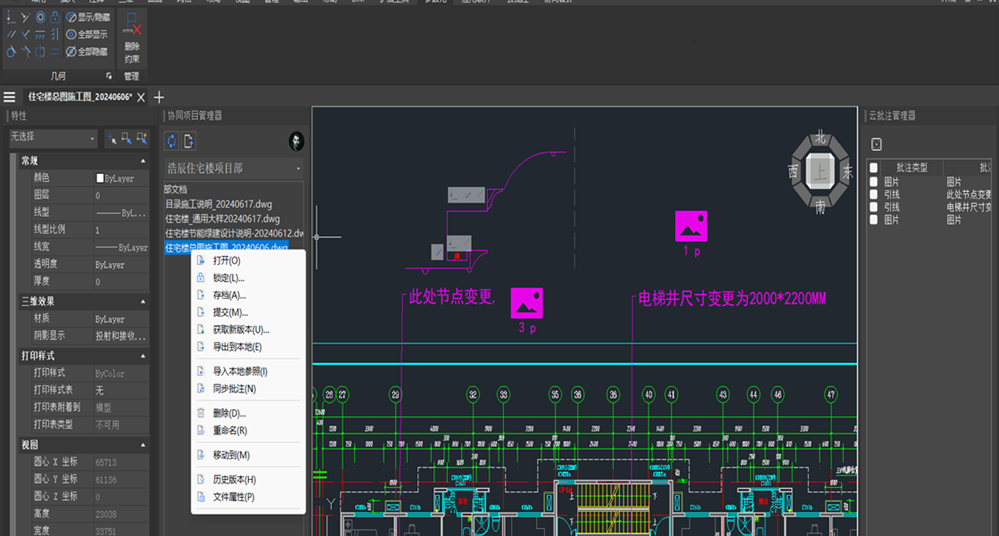Click the pink image annotation labeled 1 p
Image resolution: width=999 pixels, height=536 pixels.
pyautogui.click(x=691, y=226)
